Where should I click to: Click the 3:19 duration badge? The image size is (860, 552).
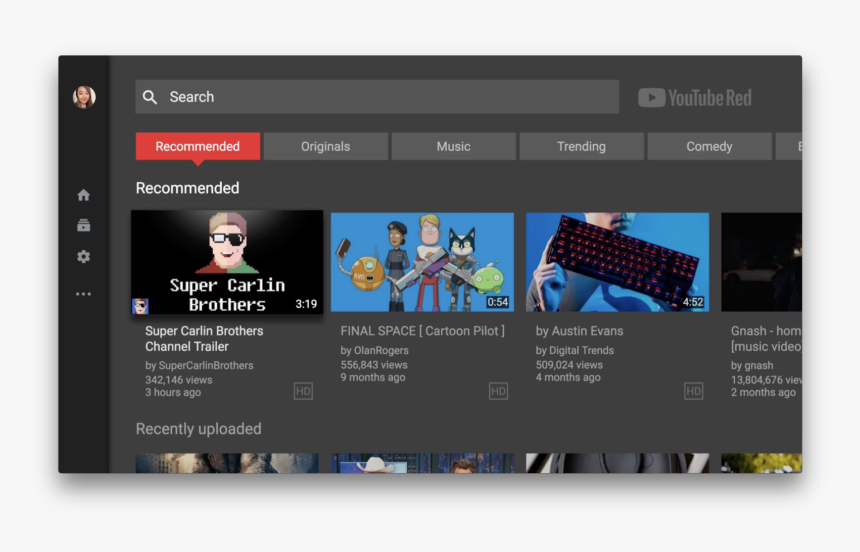click(x=306, y=304)
